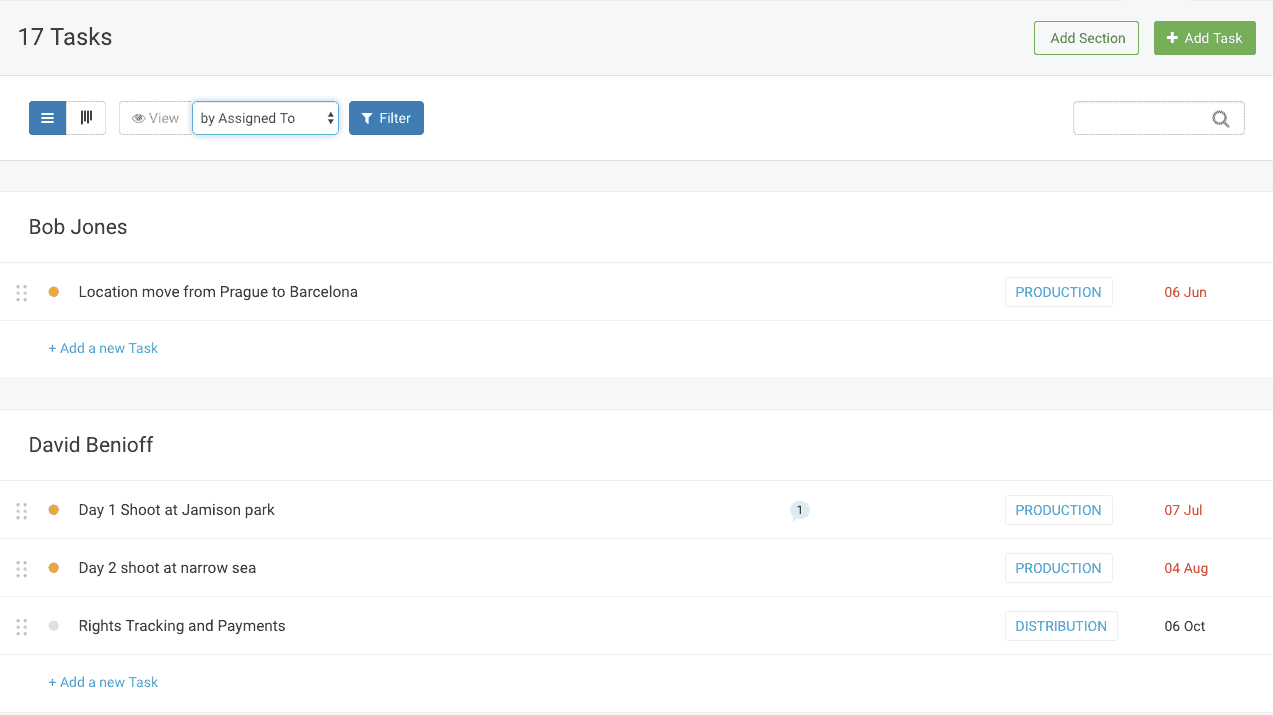
Task: Grab the drag handle for Day 2 shoot
Action: (x=21, y=568)
